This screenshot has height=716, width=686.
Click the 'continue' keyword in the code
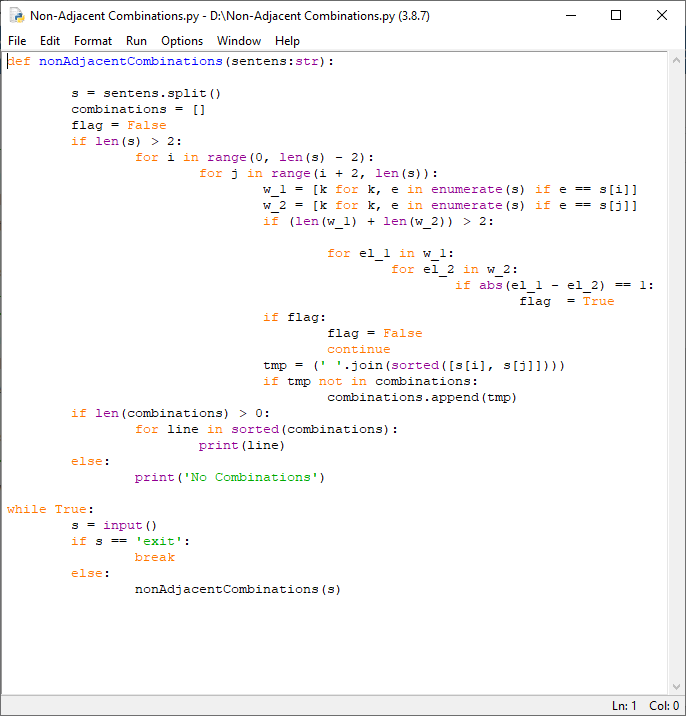(359, 349)
